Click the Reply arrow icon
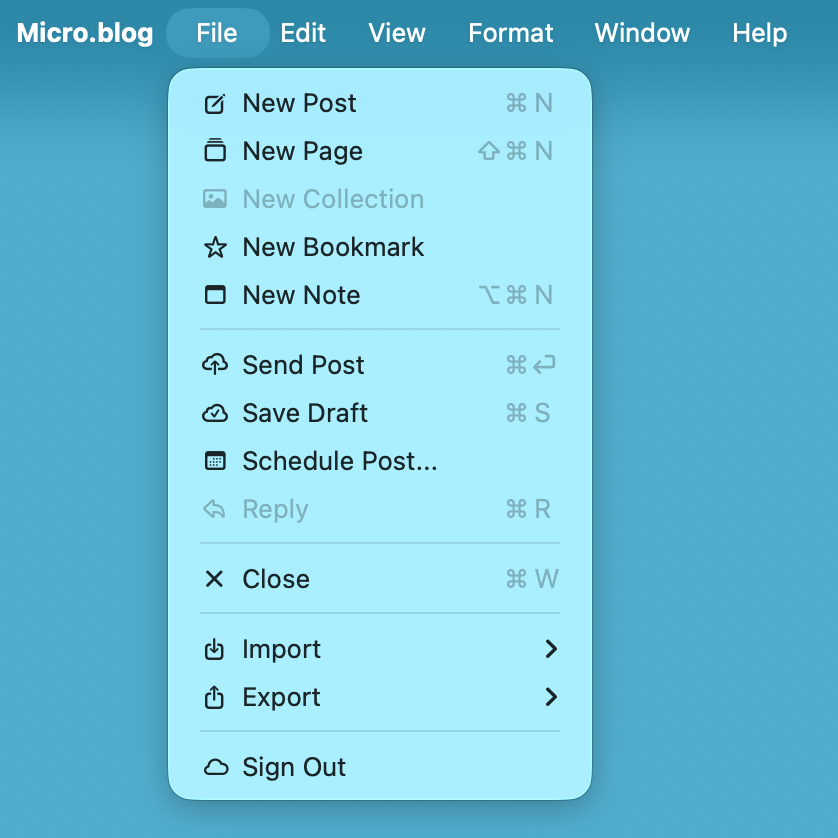Screen dimensions: 838x838 pos(214,509)
